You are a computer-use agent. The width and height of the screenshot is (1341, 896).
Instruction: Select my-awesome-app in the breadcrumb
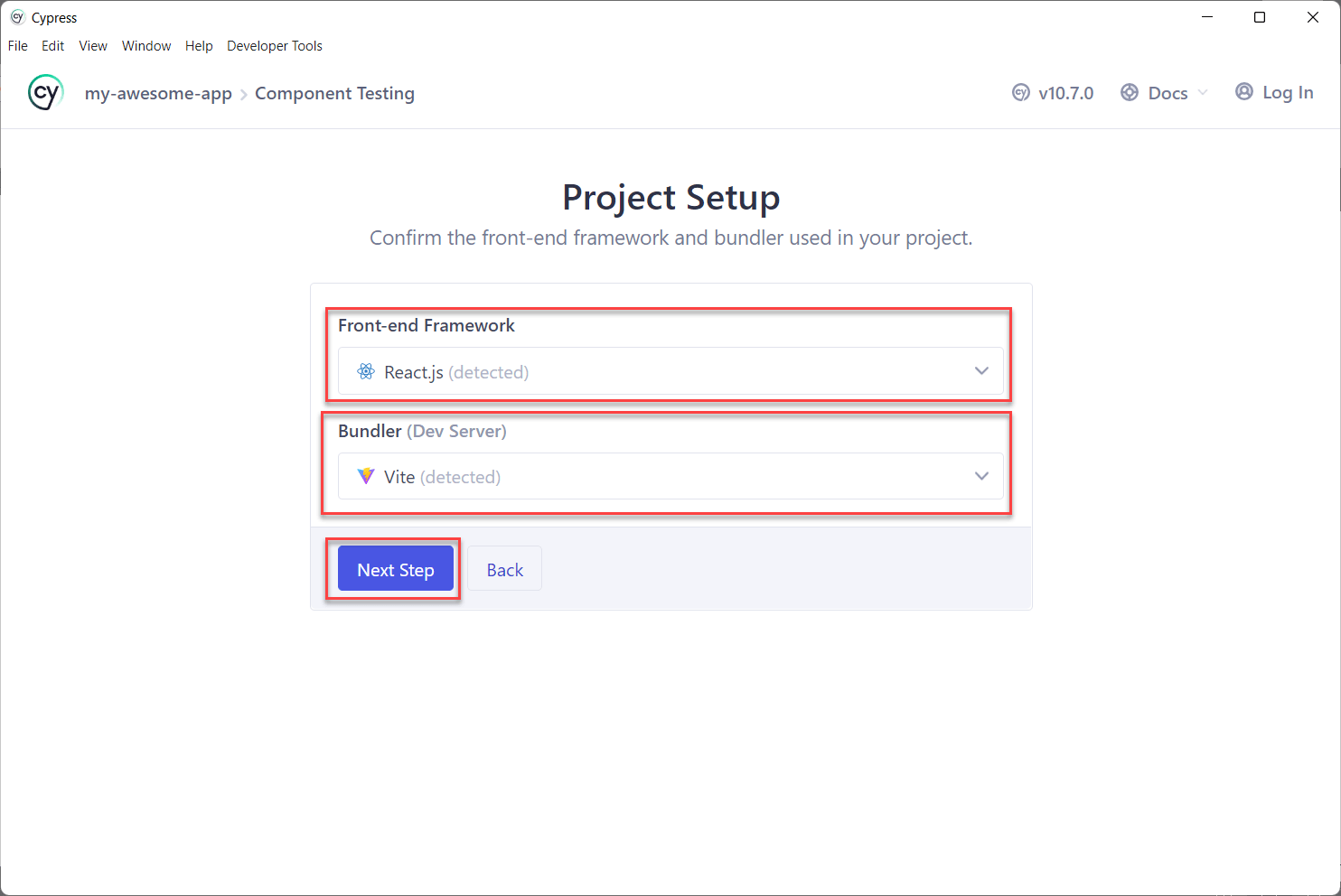pyautogui.click(x=158, y=93)
